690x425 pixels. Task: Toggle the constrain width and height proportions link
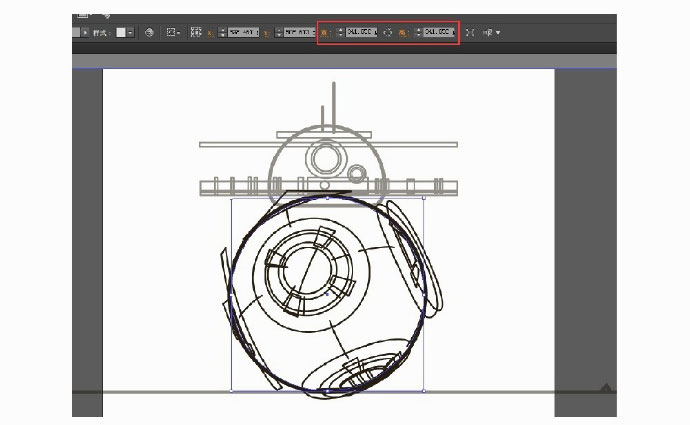pos(388,33)
